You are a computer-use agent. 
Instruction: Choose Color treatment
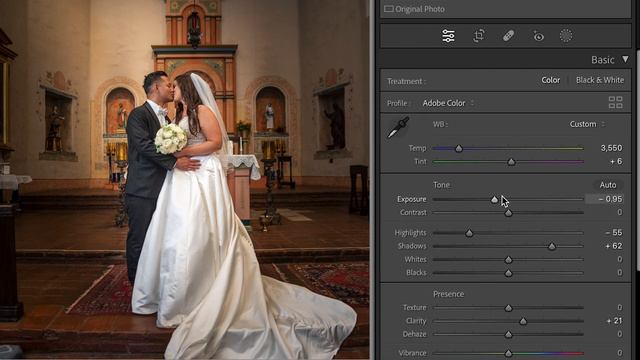pyautogui.click(x=551, y=80)
